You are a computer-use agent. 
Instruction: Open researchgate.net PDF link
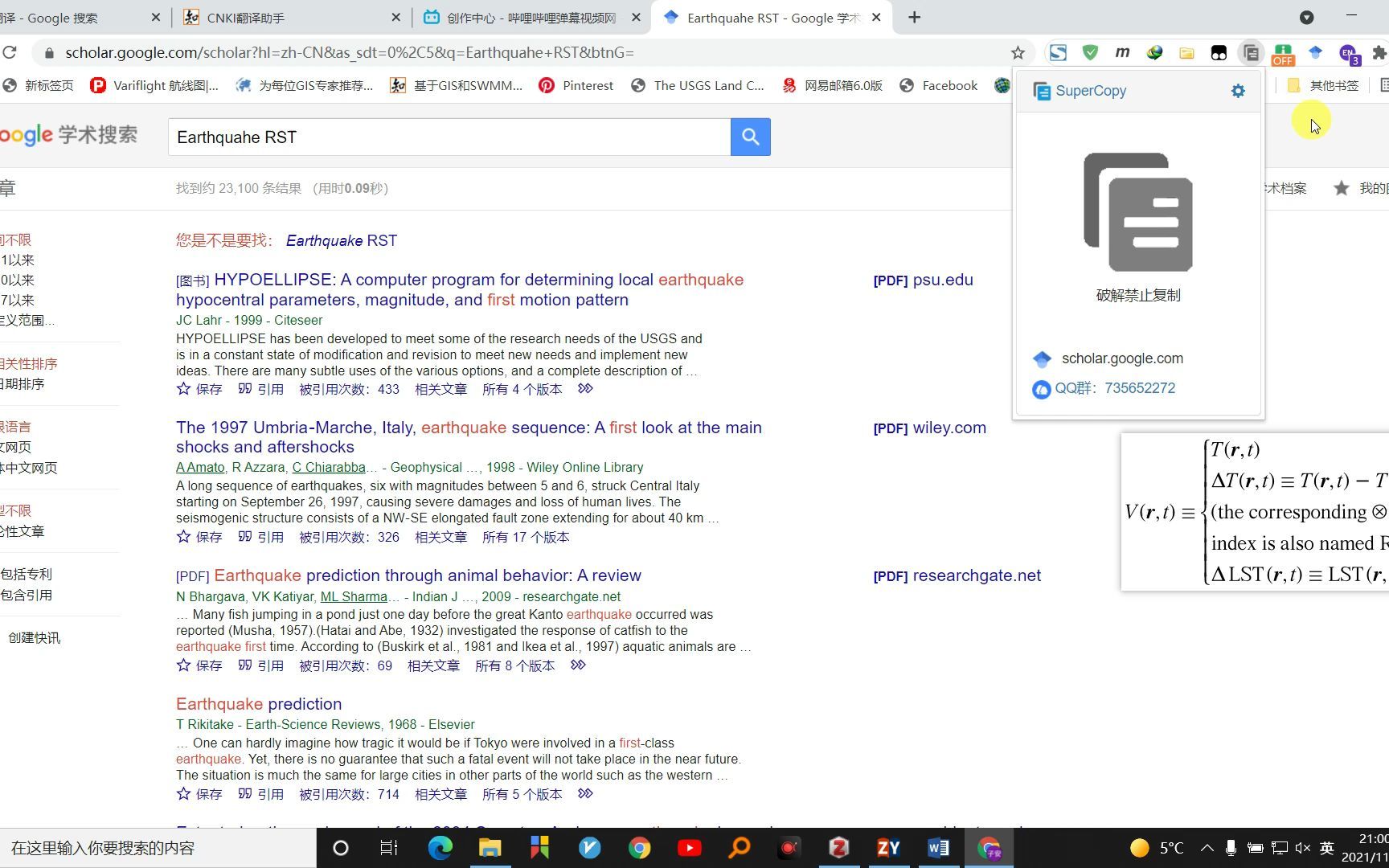957,575
